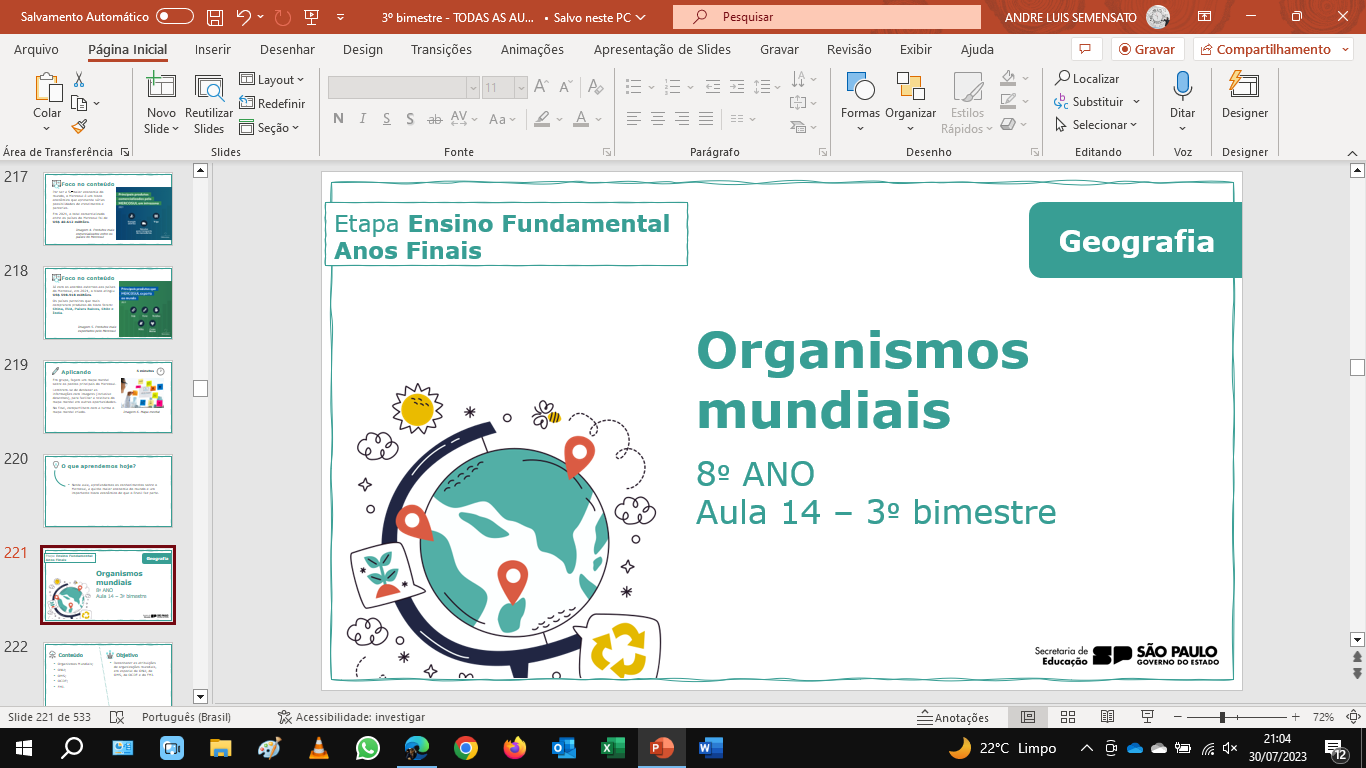Click the Cut scissors icon
The height and width of the screenshot is (768, 1366).
click(79, 80)
